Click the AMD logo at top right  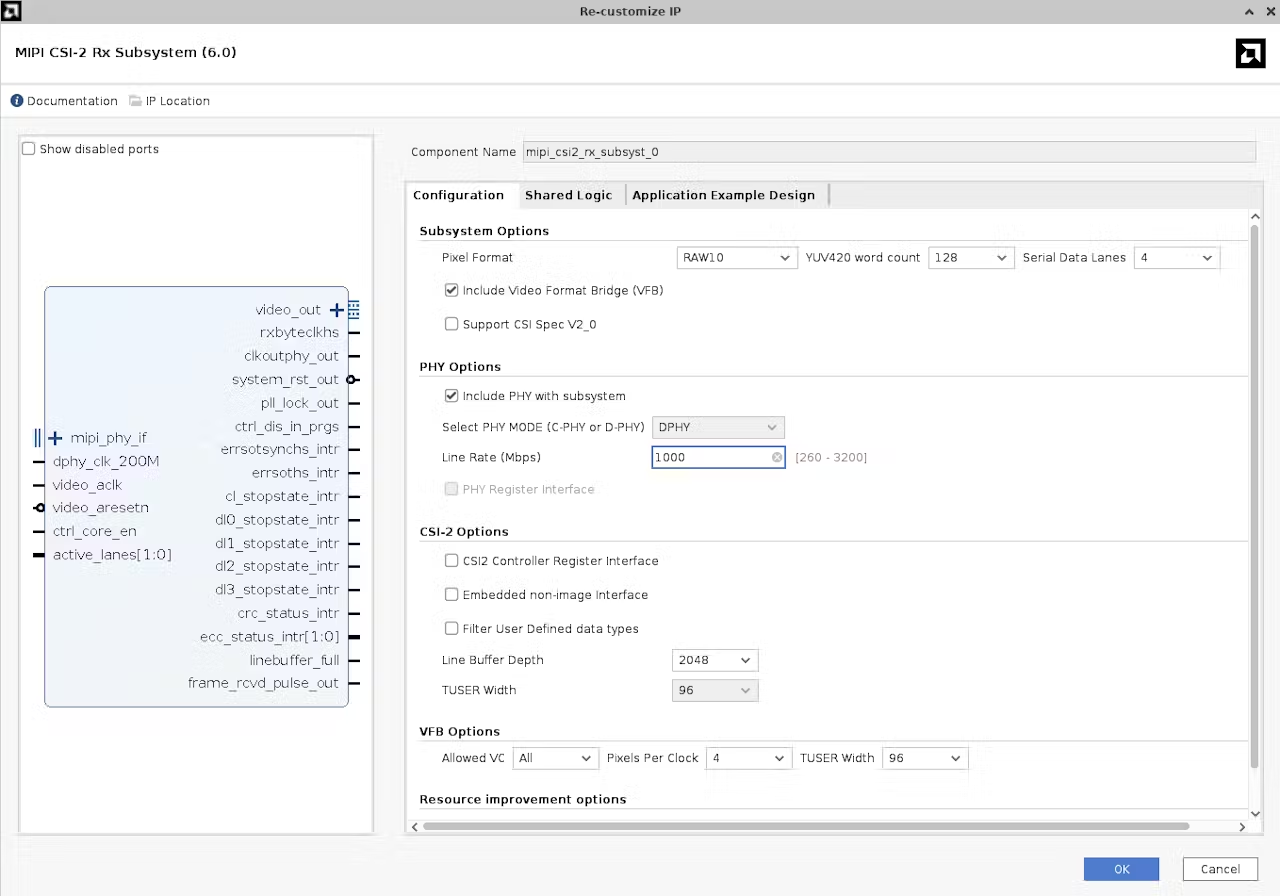[1250, 53]
